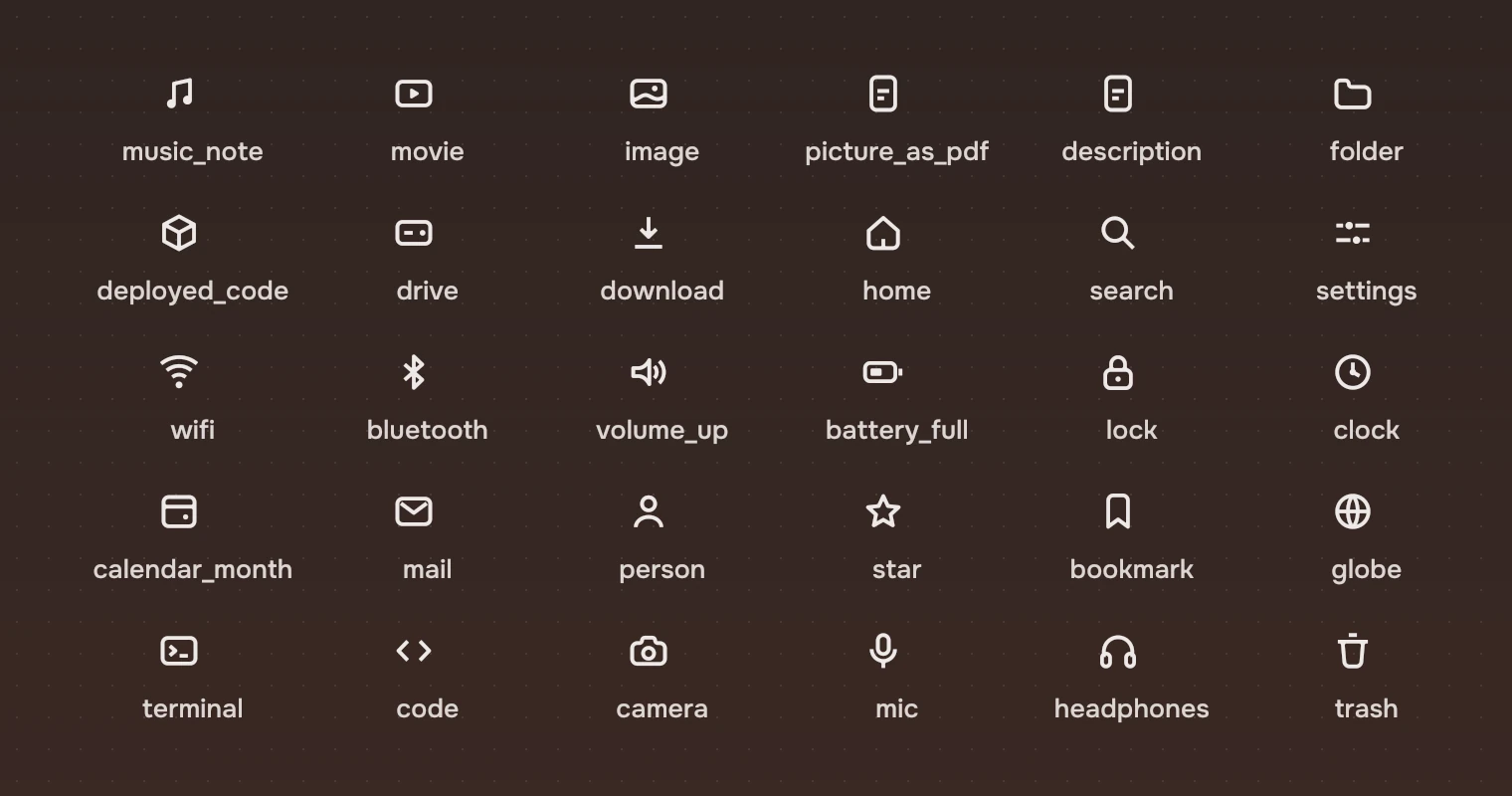Click the music_note icon
Image resolution: width=1512 pixels, height=796 pixels.
tap(179, 94)
